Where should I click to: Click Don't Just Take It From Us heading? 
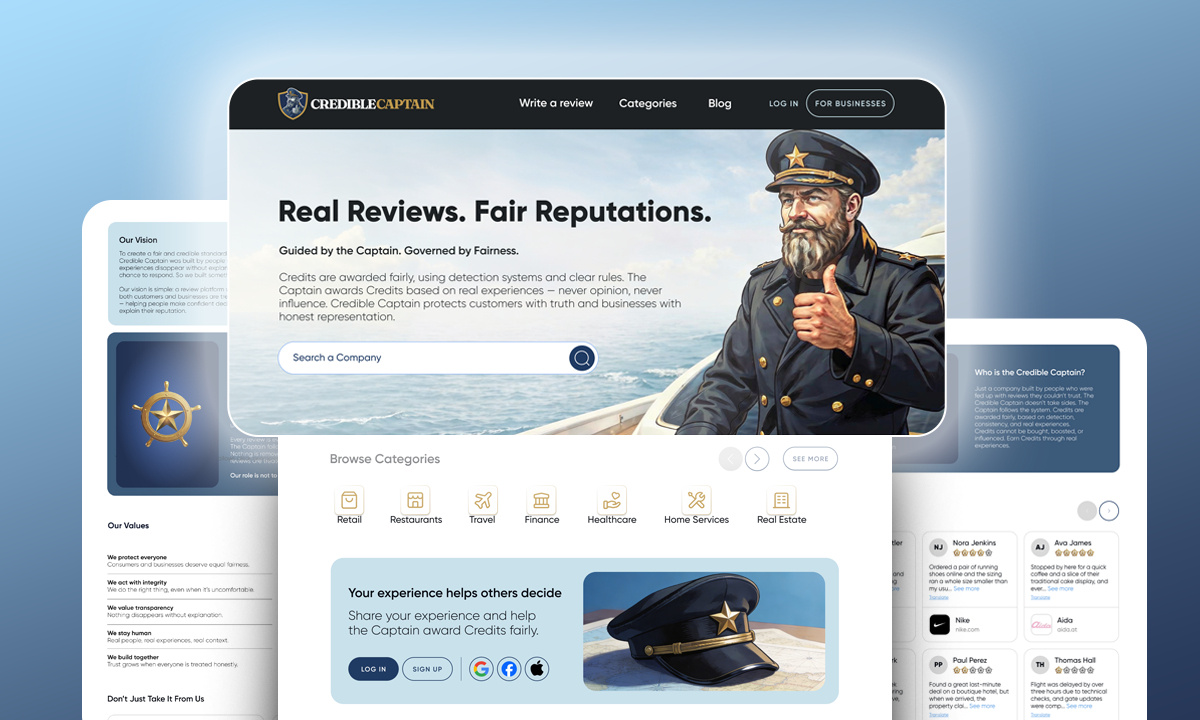tap(156, 699)
